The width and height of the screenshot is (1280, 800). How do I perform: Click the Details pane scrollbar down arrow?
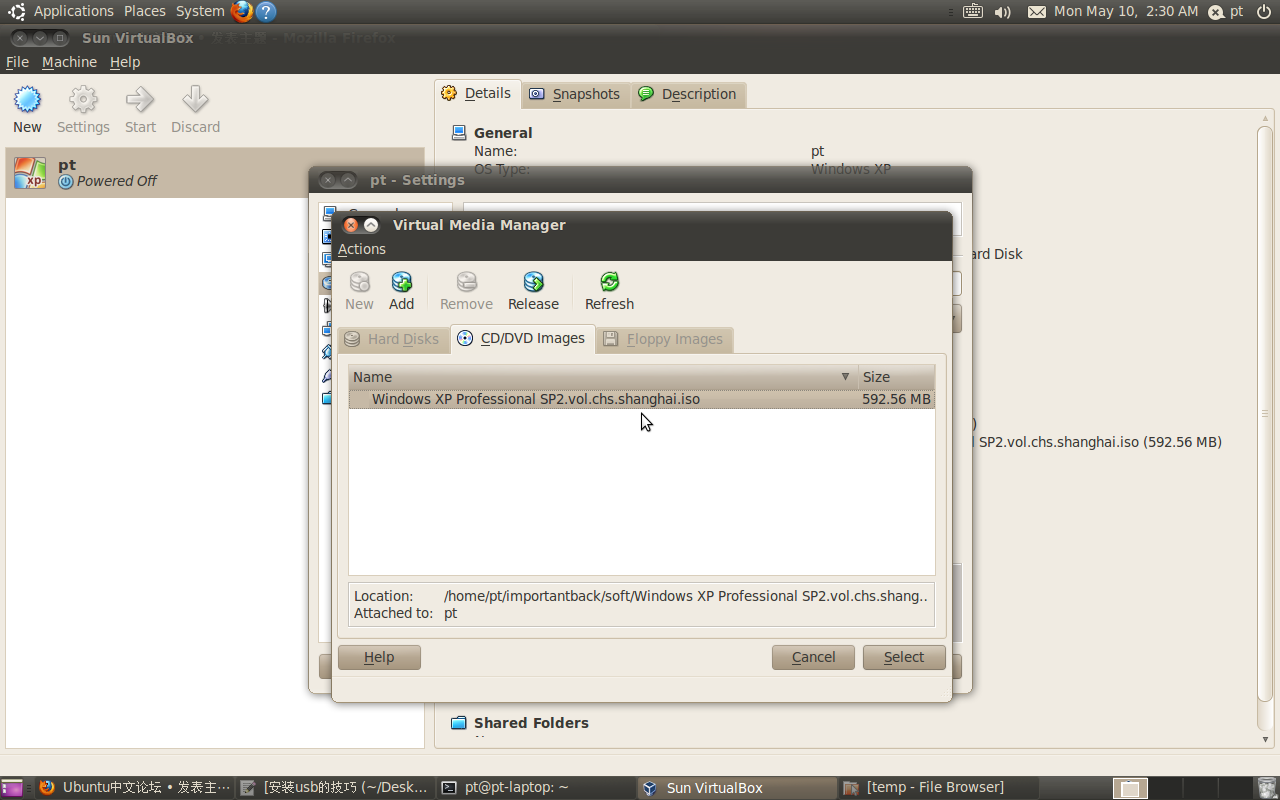tap(1265, 740)
